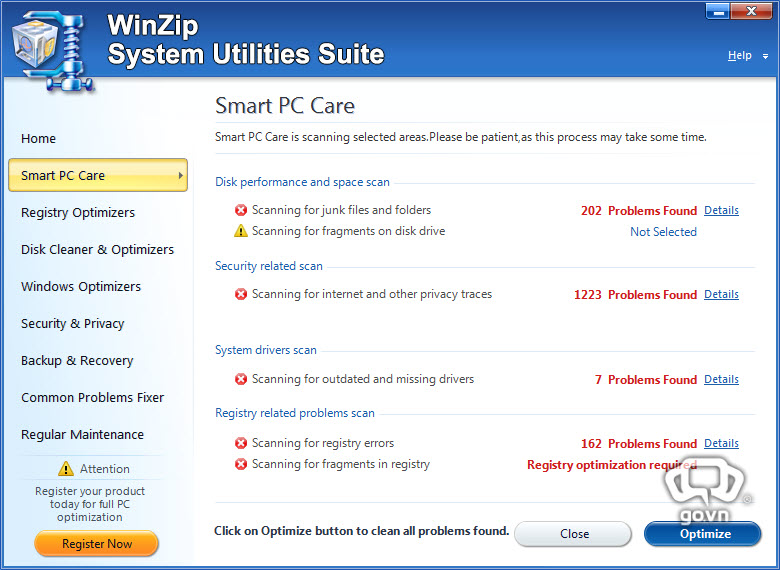Click 'Not Selected' status for disk fragments
This screenshot has height=570, width=780.
point(663,232)
